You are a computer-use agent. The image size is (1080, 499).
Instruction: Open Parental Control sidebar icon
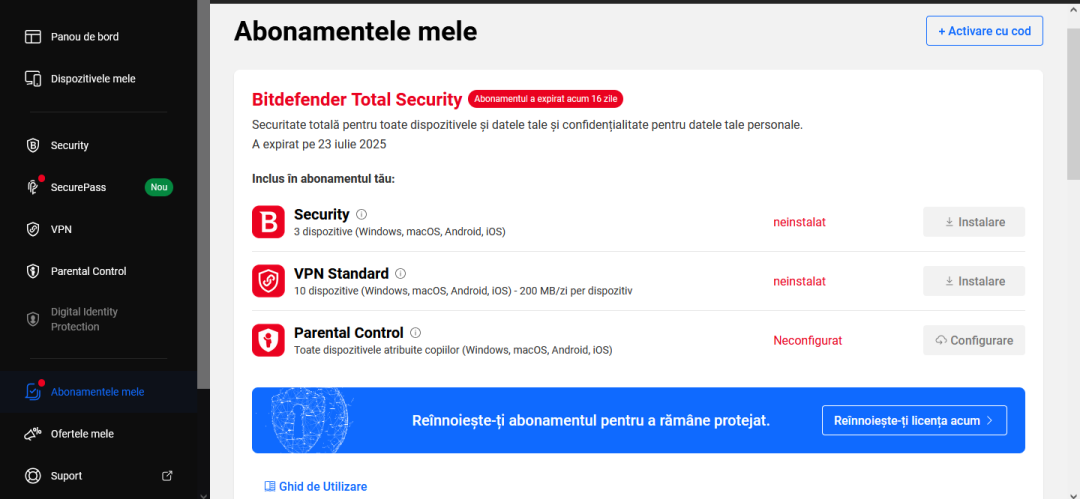pos(33,271)
